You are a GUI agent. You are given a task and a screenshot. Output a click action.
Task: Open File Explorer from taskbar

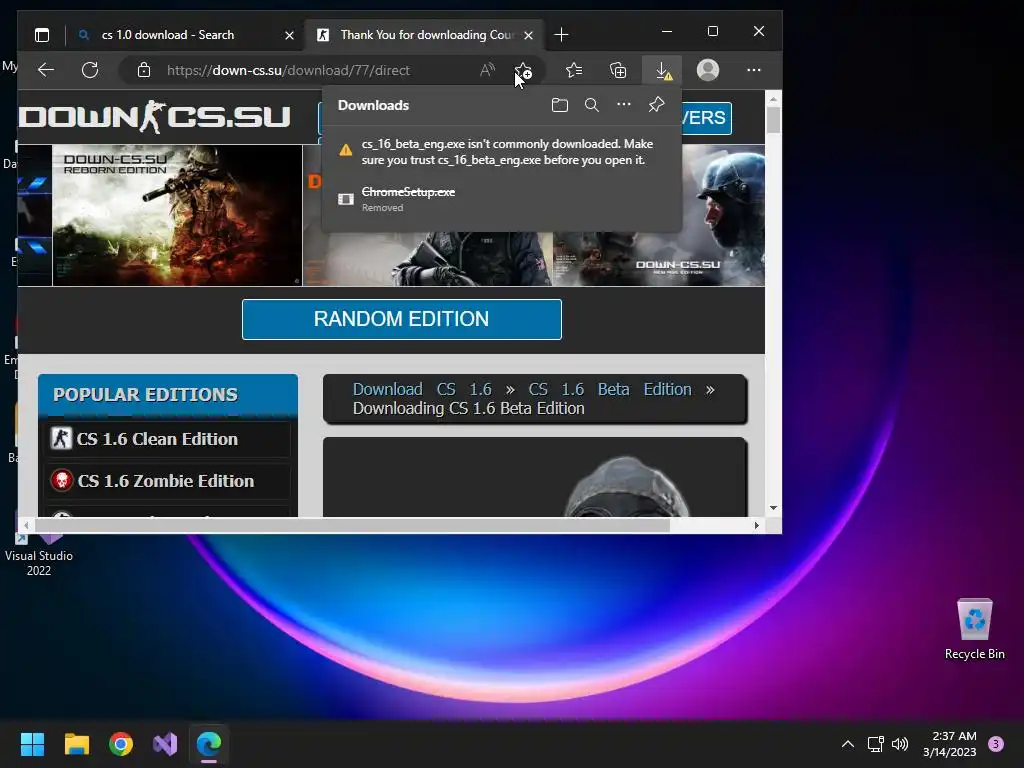pos(76,744)
